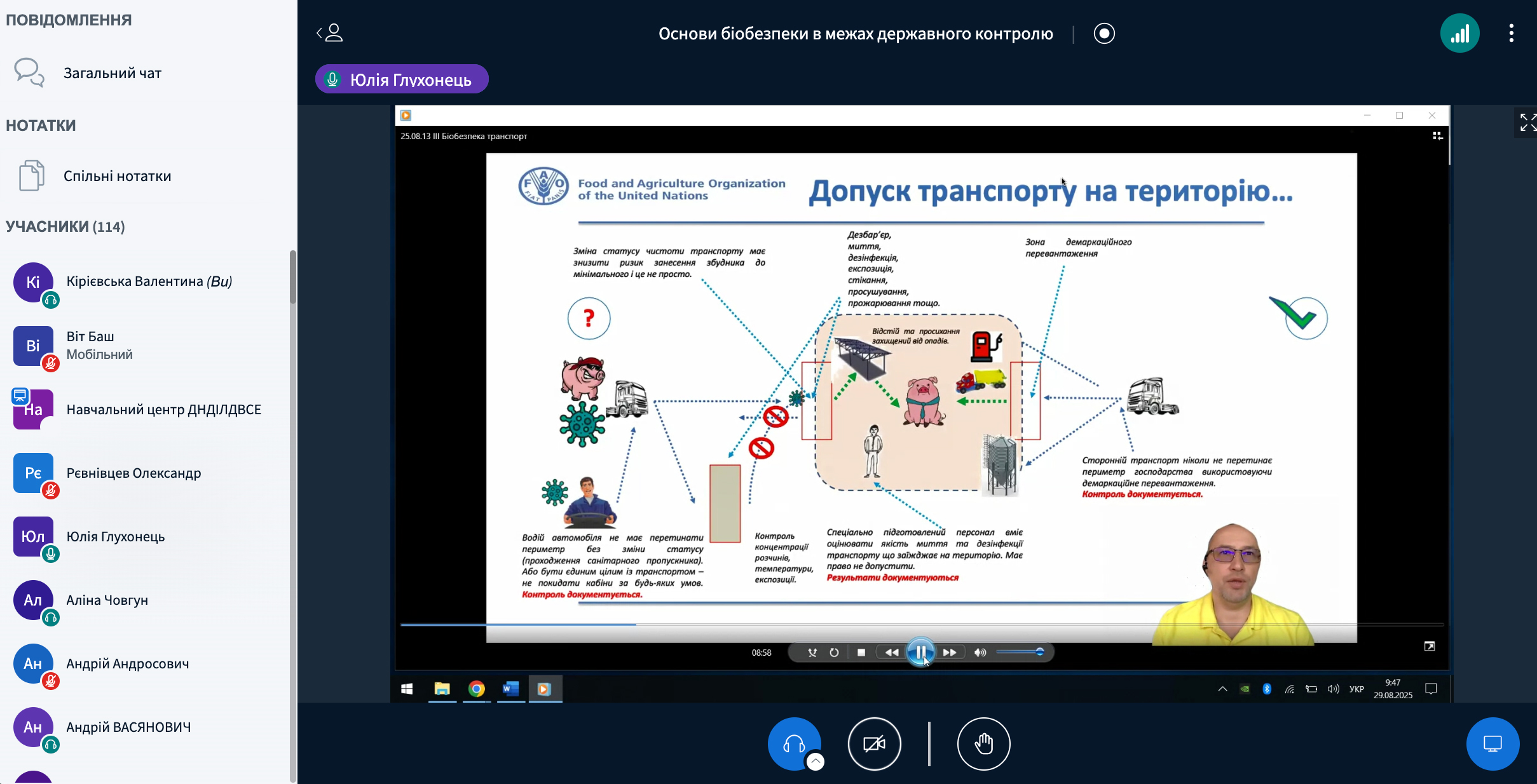Stop the media player playback
Image resolution: width=1537 pixels, height=784 pixels.
(861, 652)
